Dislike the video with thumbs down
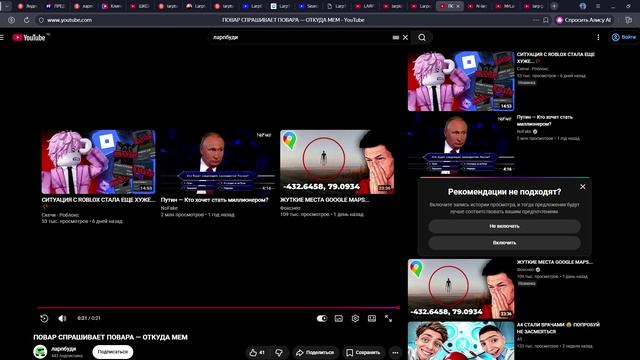640x360 pixels. click(x=279, y=352)
